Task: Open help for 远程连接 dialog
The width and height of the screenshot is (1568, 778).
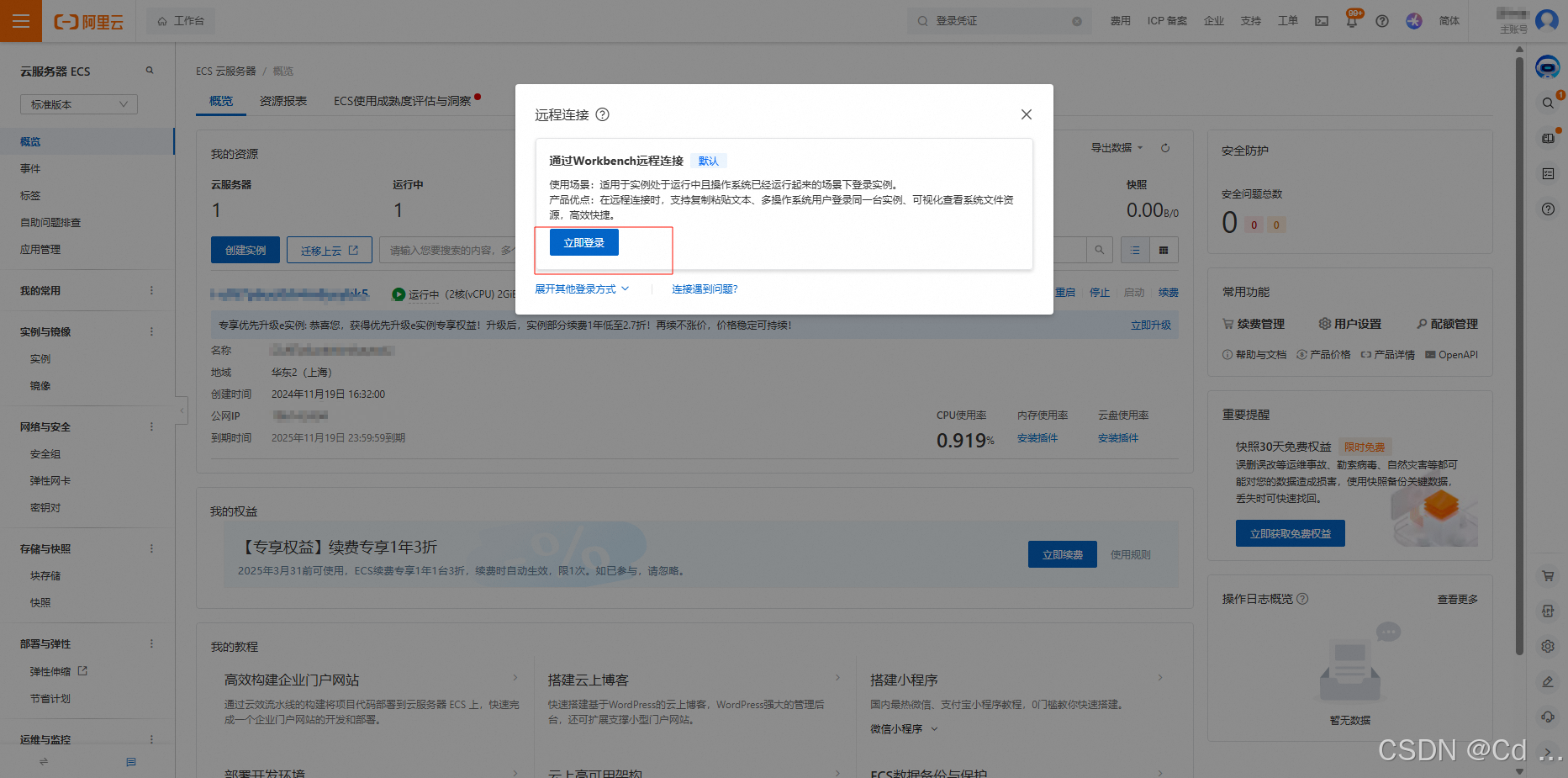Action: (603, 114)
